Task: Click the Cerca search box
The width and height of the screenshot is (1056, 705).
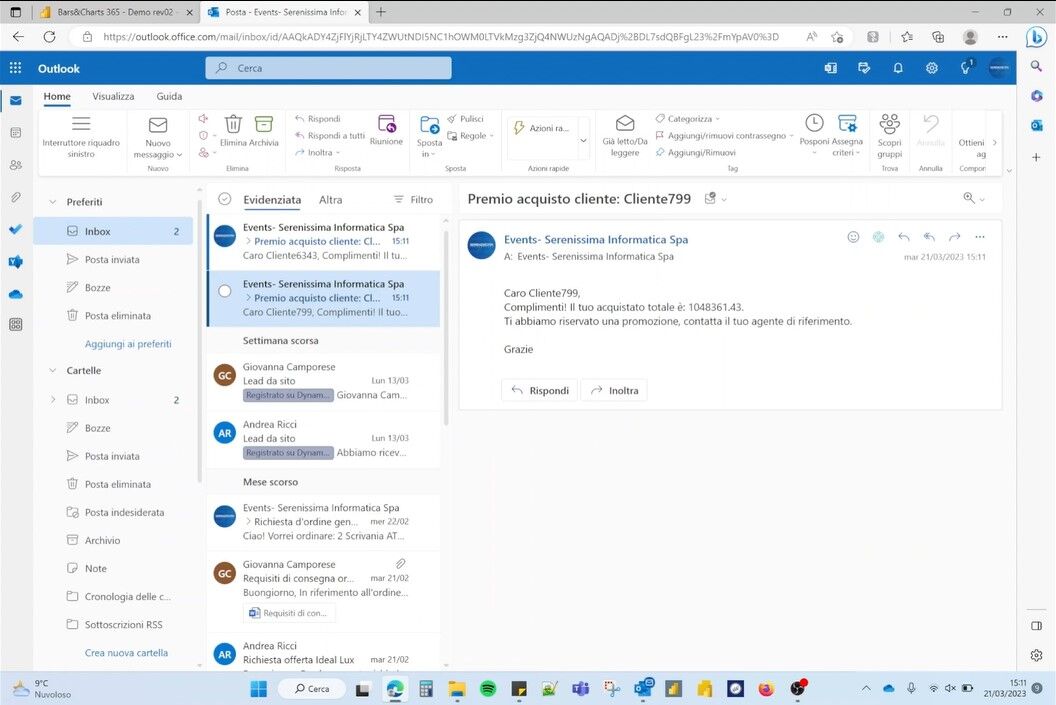Action: tap(328, 68)
